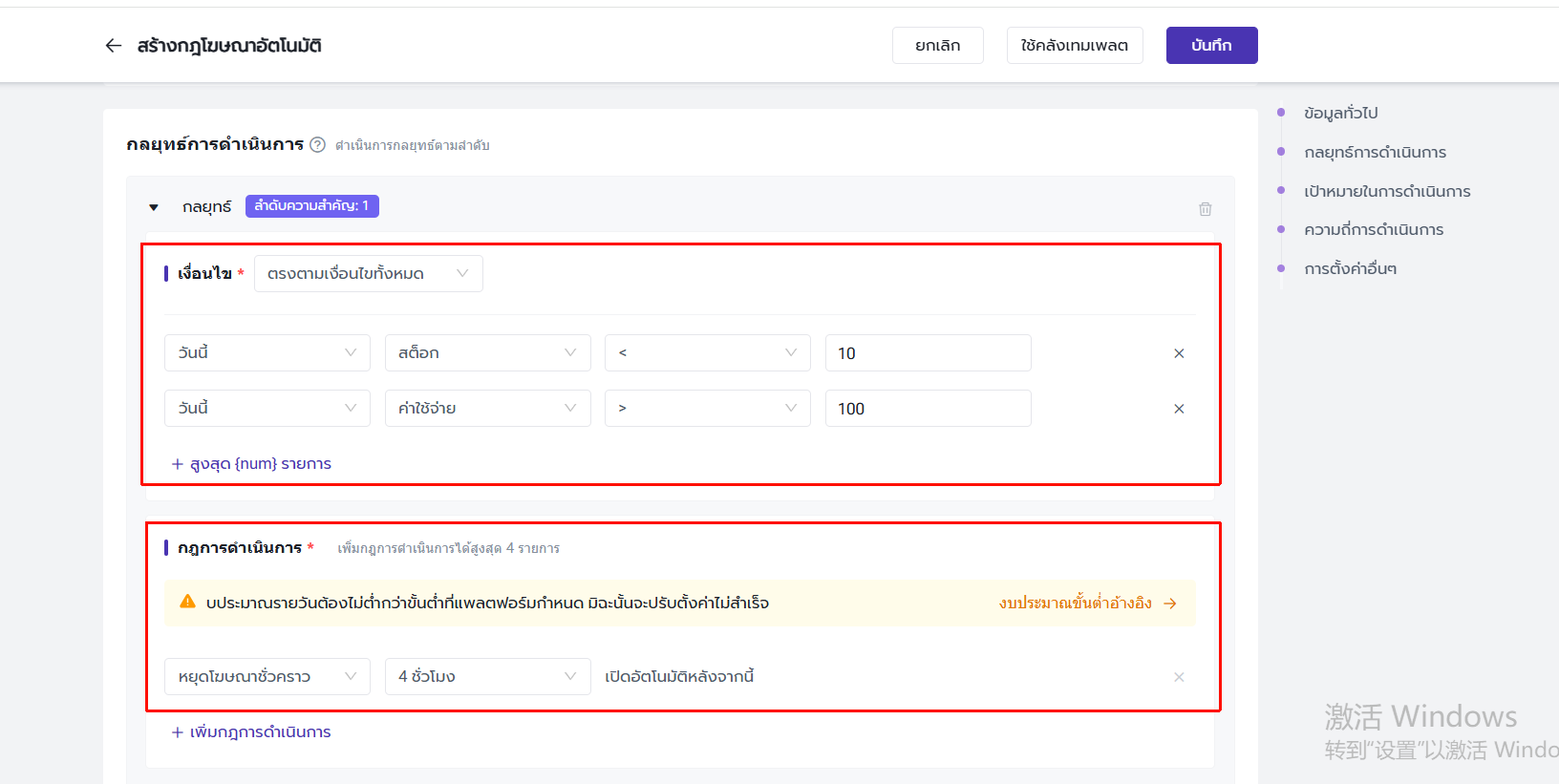
Task: Click the back arrow icon in header
Action: pos(114,46)
